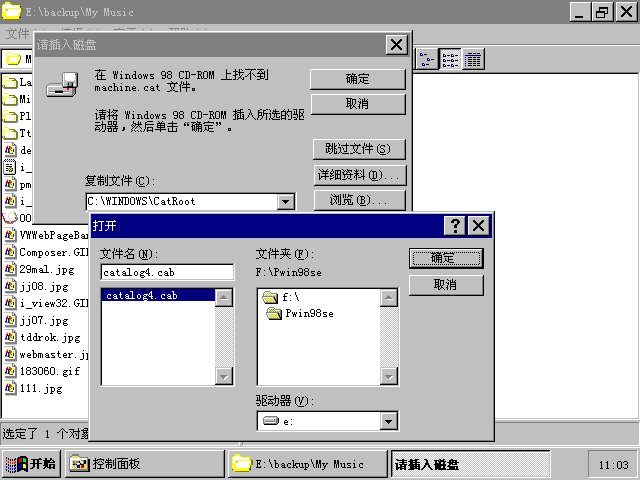This screenshot has width=640, height=480.
Task: Click the small icons view toolbar icon
Action: 427,60
